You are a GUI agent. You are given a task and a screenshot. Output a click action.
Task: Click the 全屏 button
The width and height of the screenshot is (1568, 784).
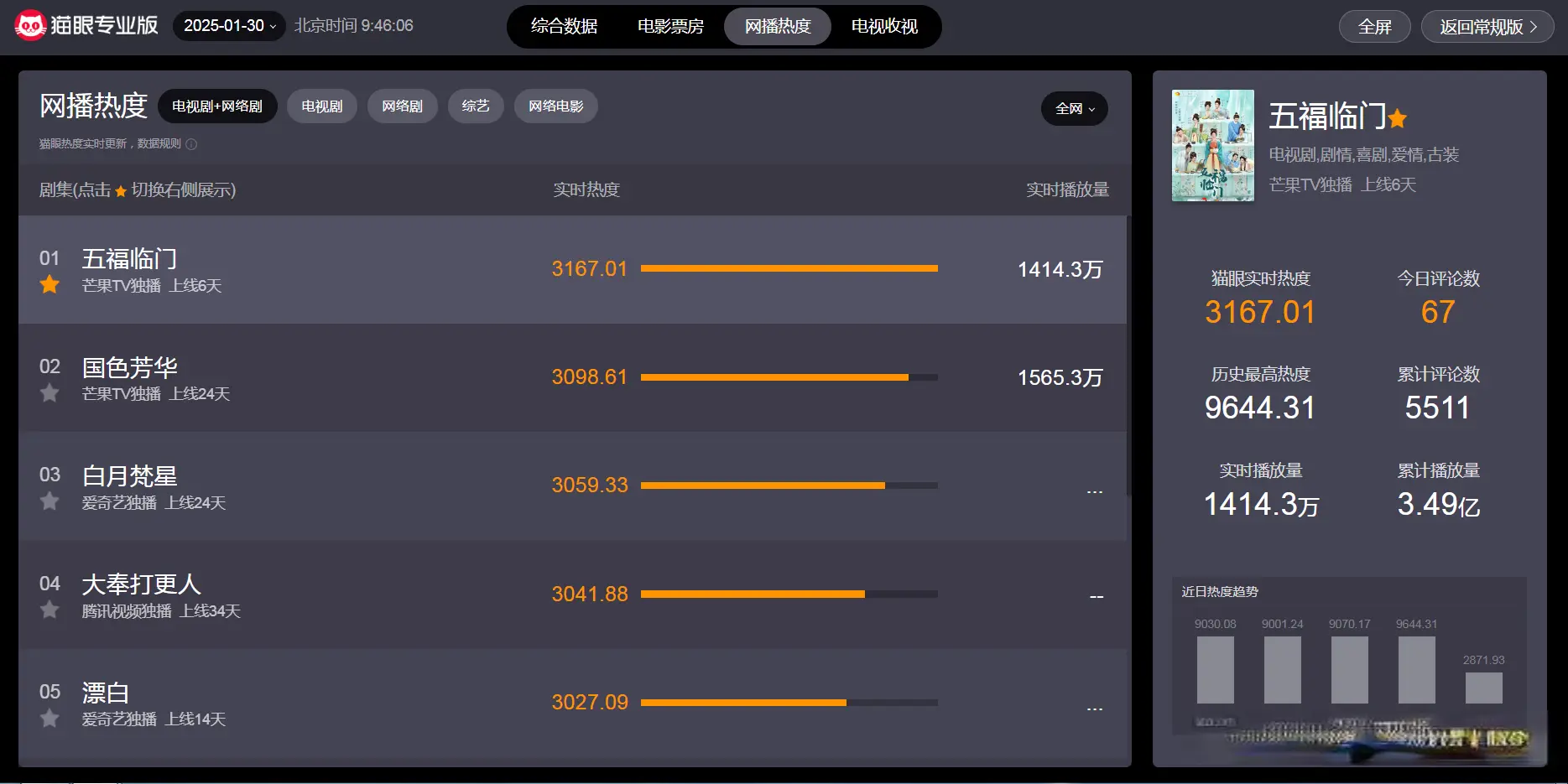click(1375, 27)
